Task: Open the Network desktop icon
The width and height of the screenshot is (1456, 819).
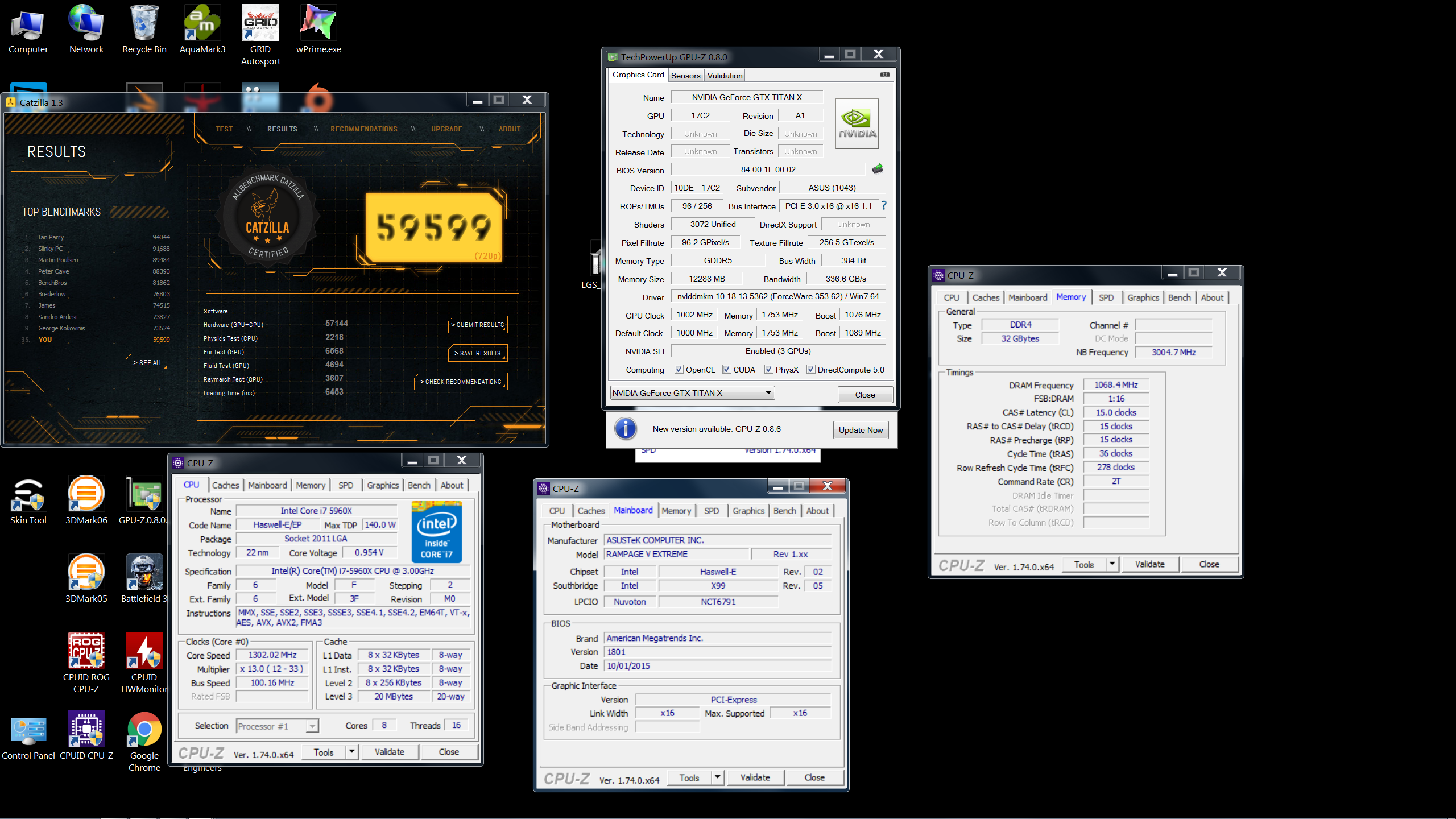Action: click(x=86, y=30)
